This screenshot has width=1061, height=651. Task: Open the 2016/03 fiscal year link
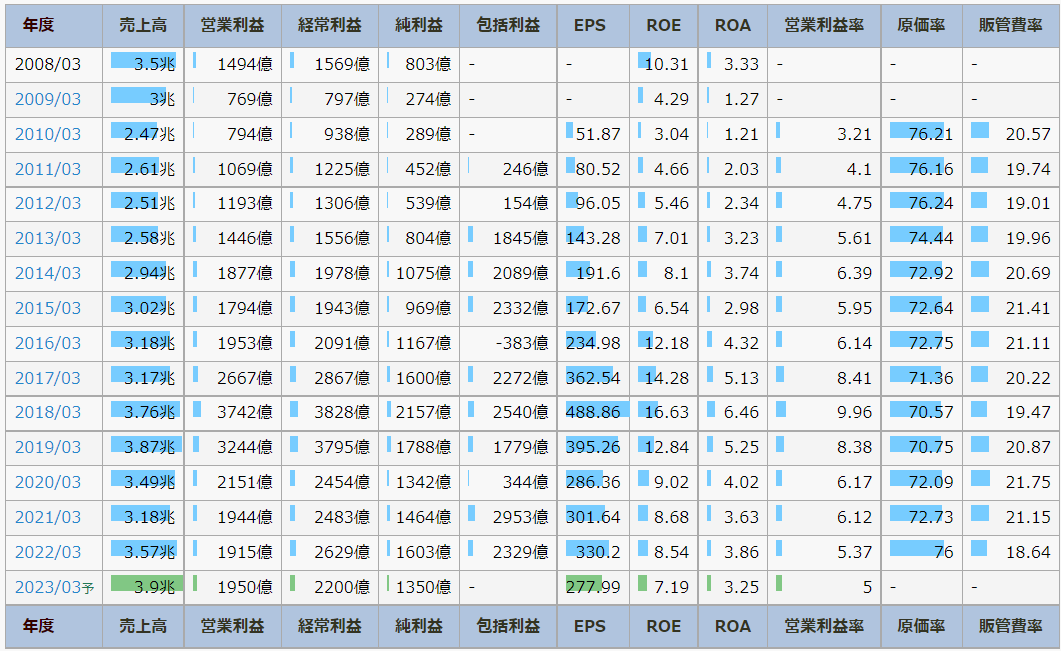[47, 343]
